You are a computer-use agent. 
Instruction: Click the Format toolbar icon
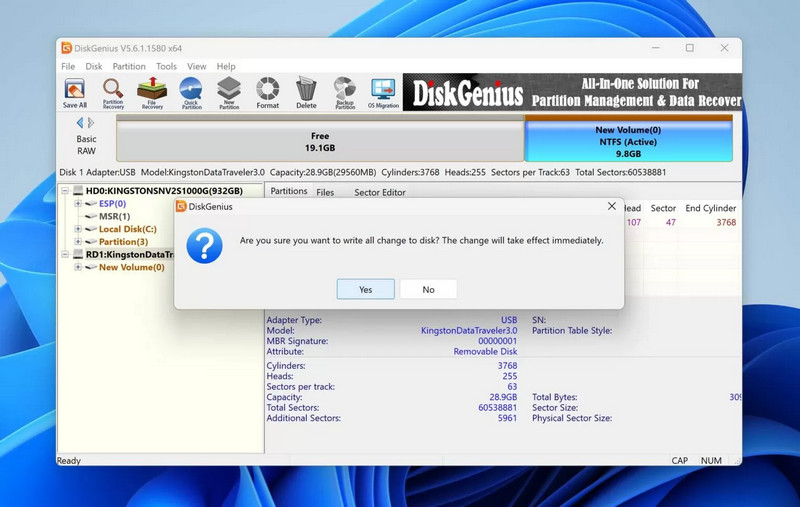(x=267, y=92)
